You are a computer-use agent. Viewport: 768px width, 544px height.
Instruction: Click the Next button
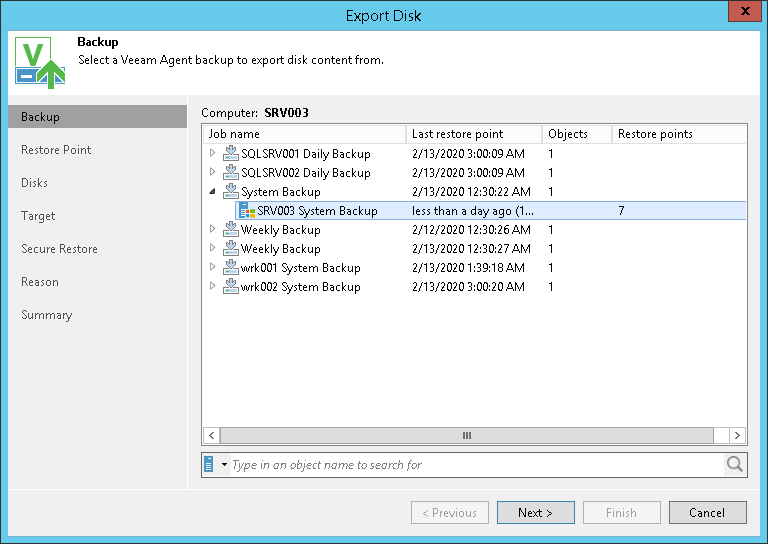536,513
